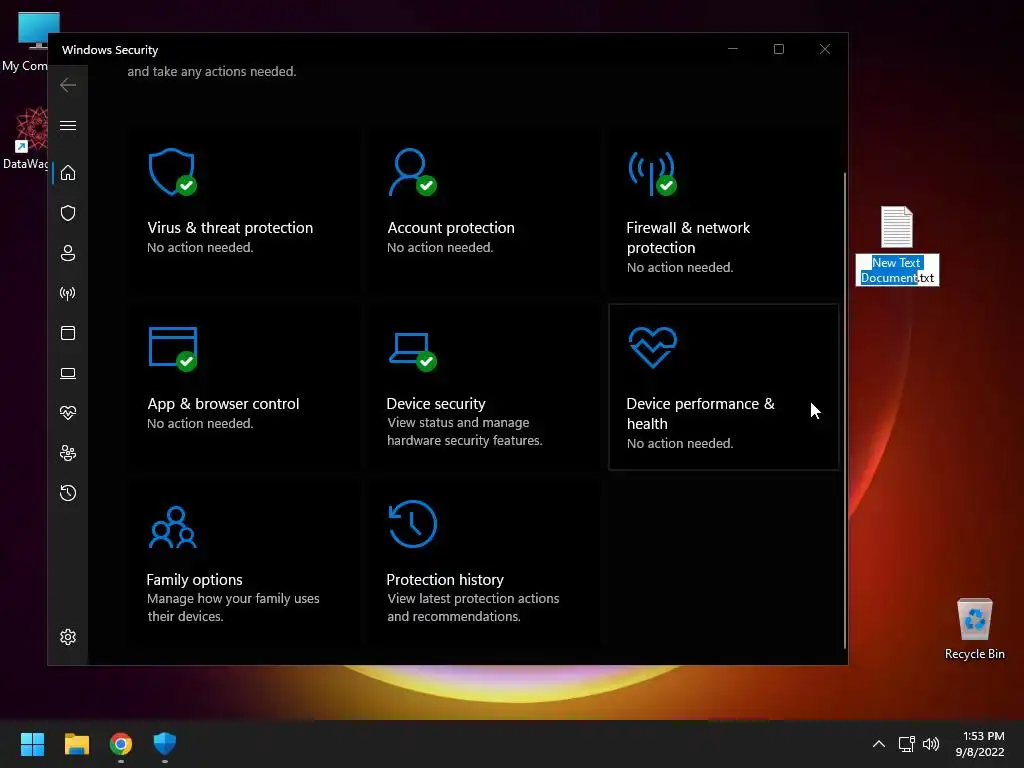The image size is (1024, 768).
Task: Select Recycle Bin desktop icon
Action: click(974, 629)
